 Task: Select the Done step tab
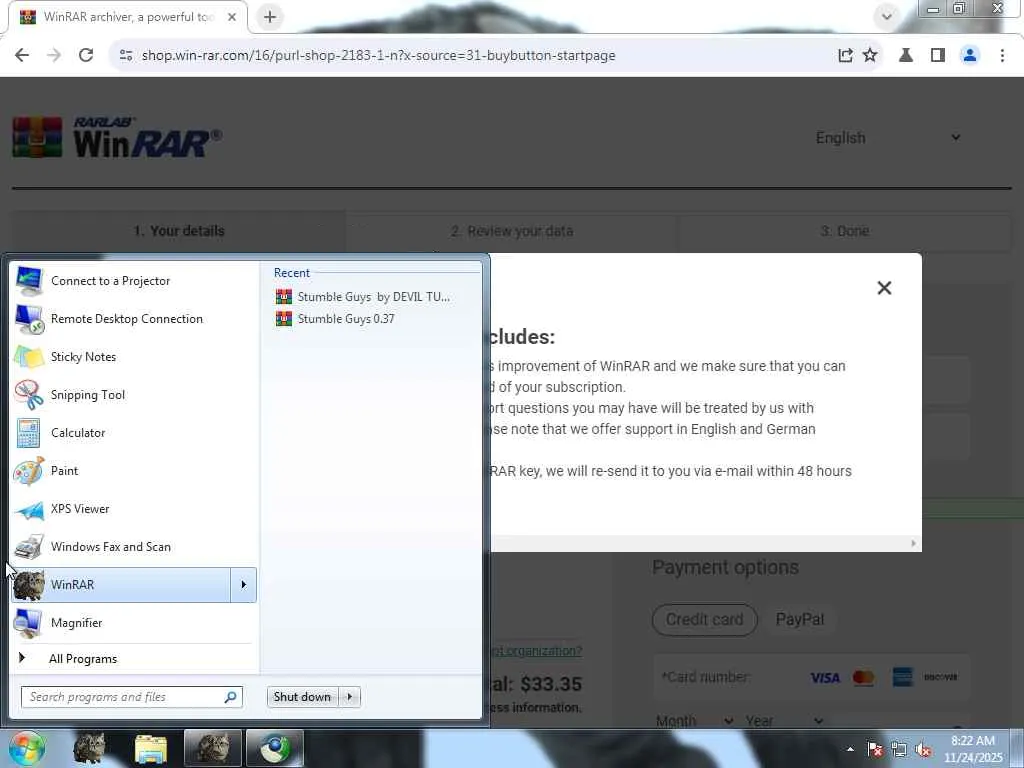(x=844, y=231)
